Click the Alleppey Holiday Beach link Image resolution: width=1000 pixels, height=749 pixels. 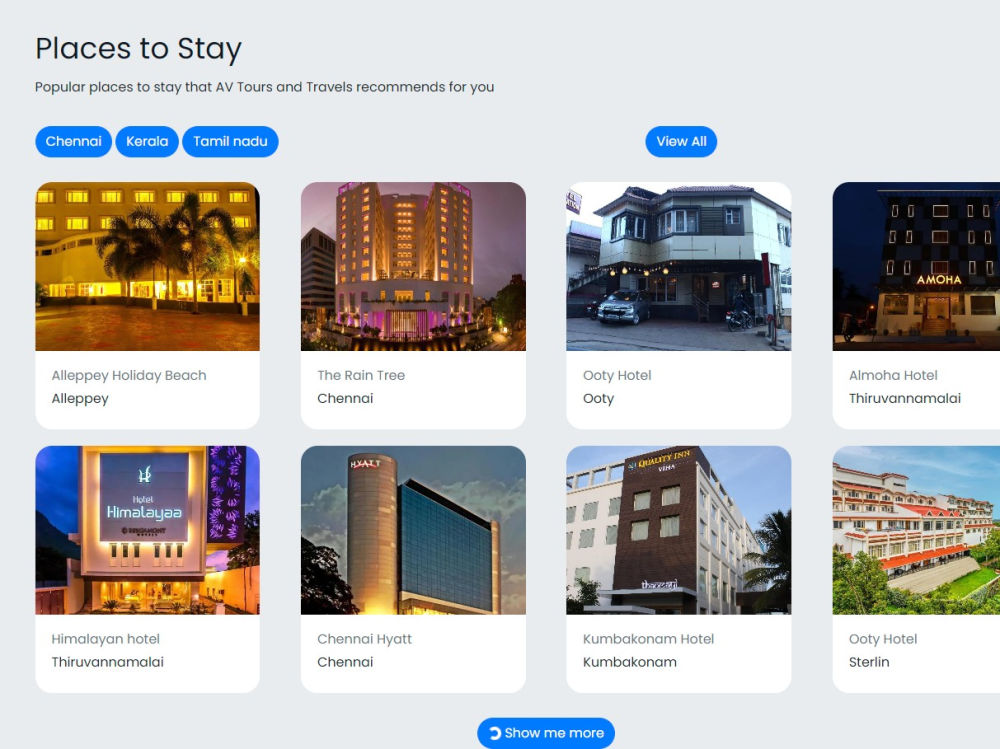[x=128, y=375]
